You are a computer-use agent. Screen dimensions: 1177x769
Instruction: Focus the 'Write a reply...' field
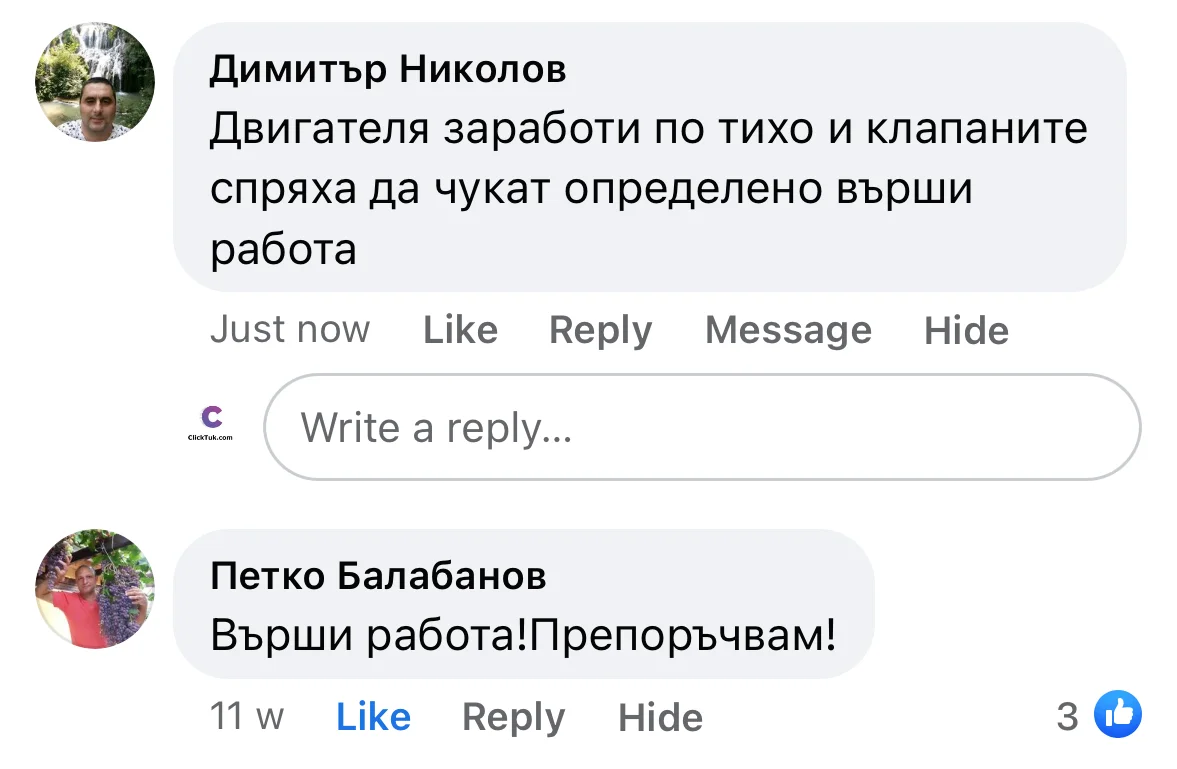700,428
